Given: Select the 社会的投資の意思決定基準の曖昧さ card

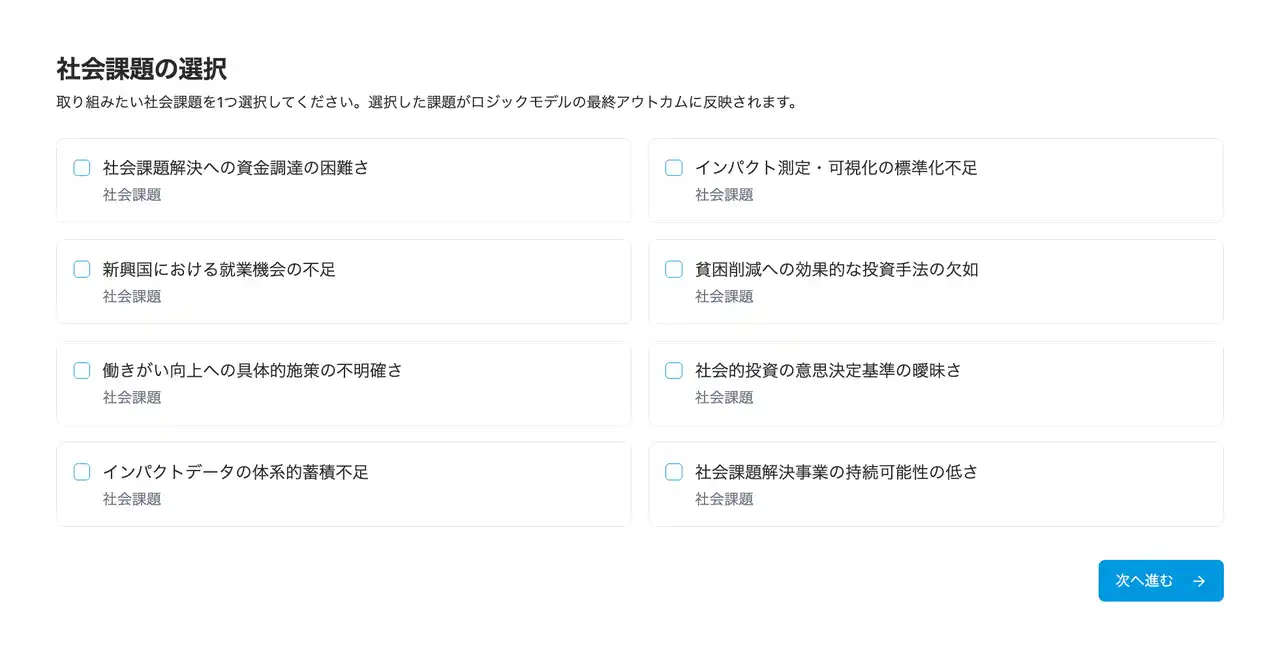Looking at the screenshot, I should coord(936,384).
